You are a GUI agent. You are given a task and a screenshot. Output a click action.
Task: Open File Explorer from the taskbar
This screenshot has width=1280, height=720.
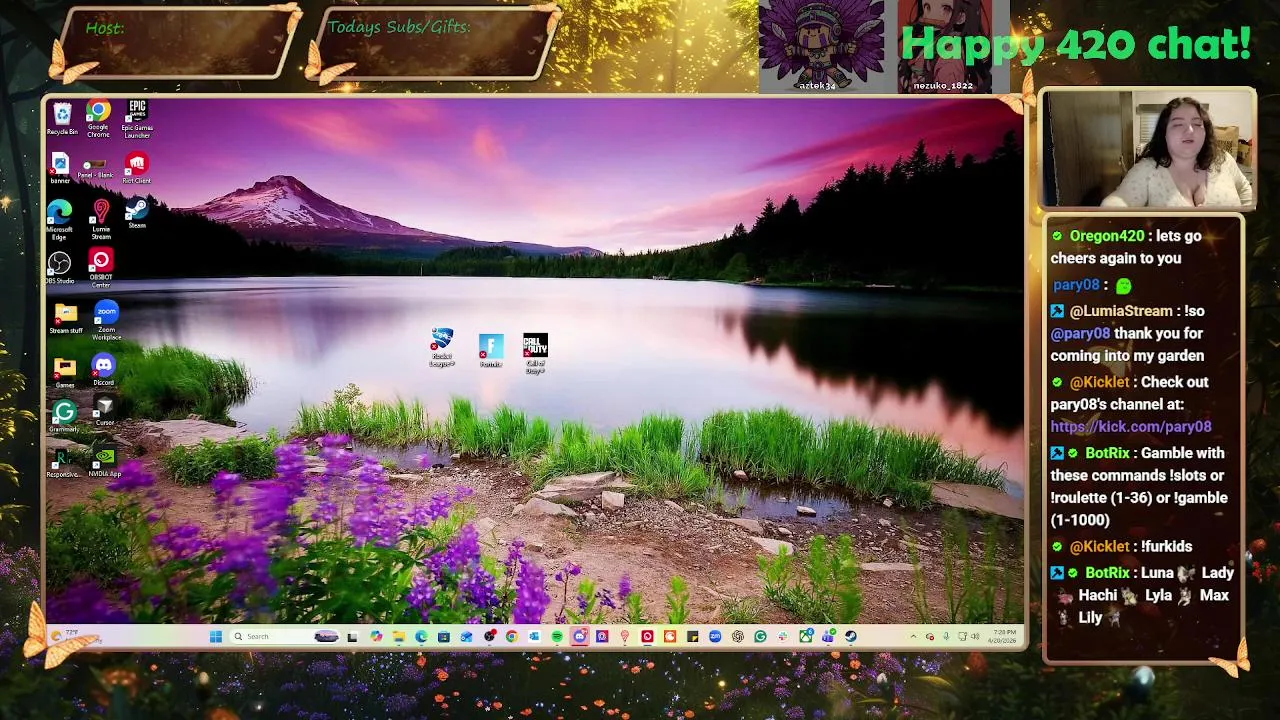[x=399, y=636]
